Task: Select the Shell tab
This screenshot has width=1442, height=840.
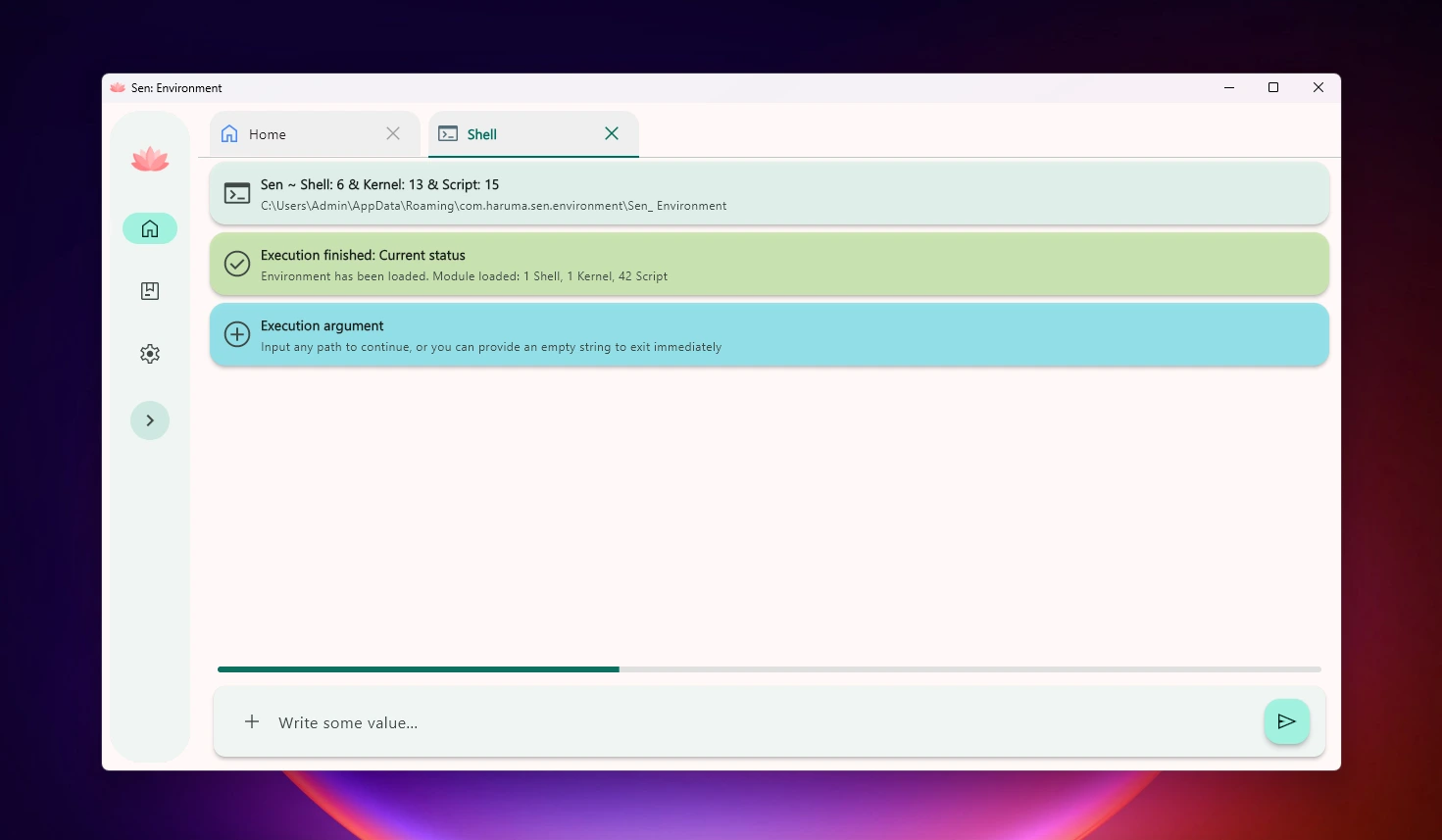Action: click(x=533, y=134)
